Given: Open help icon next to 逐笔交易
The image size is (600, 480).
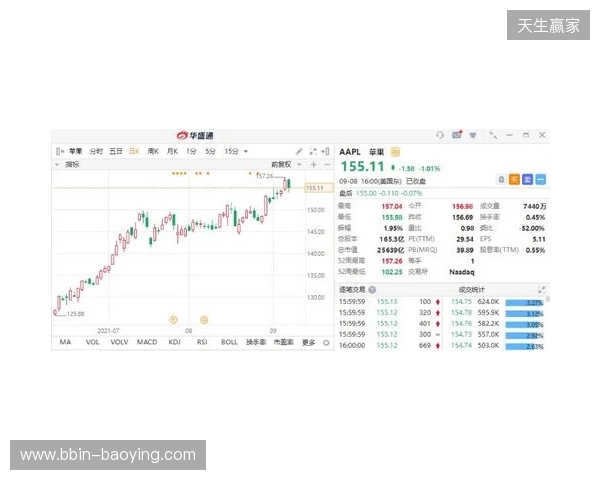Looking at the screenshot, I should (x=372, y=290).
